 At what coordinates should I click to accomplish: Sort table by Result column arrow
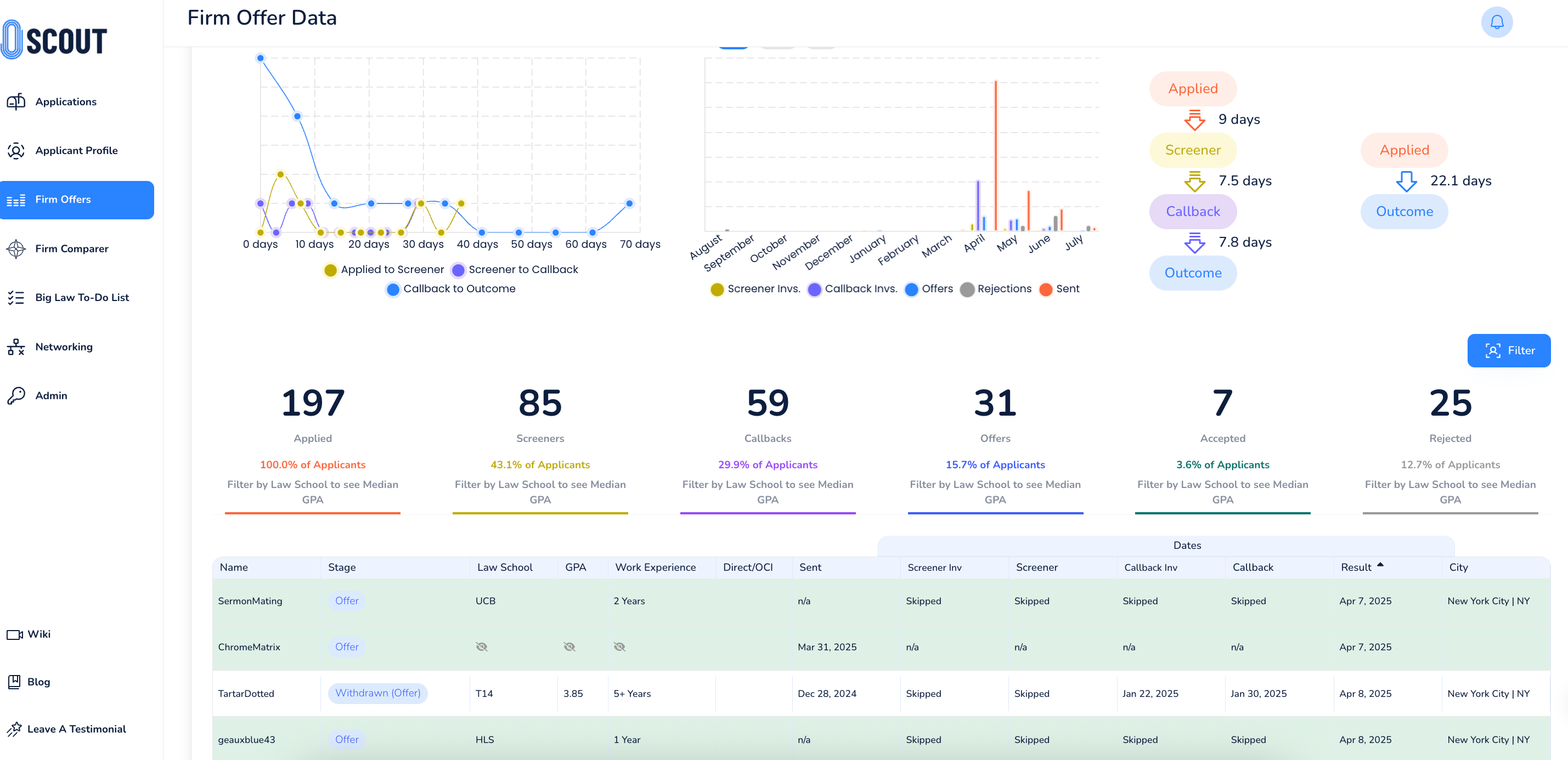coord(1380,565)
